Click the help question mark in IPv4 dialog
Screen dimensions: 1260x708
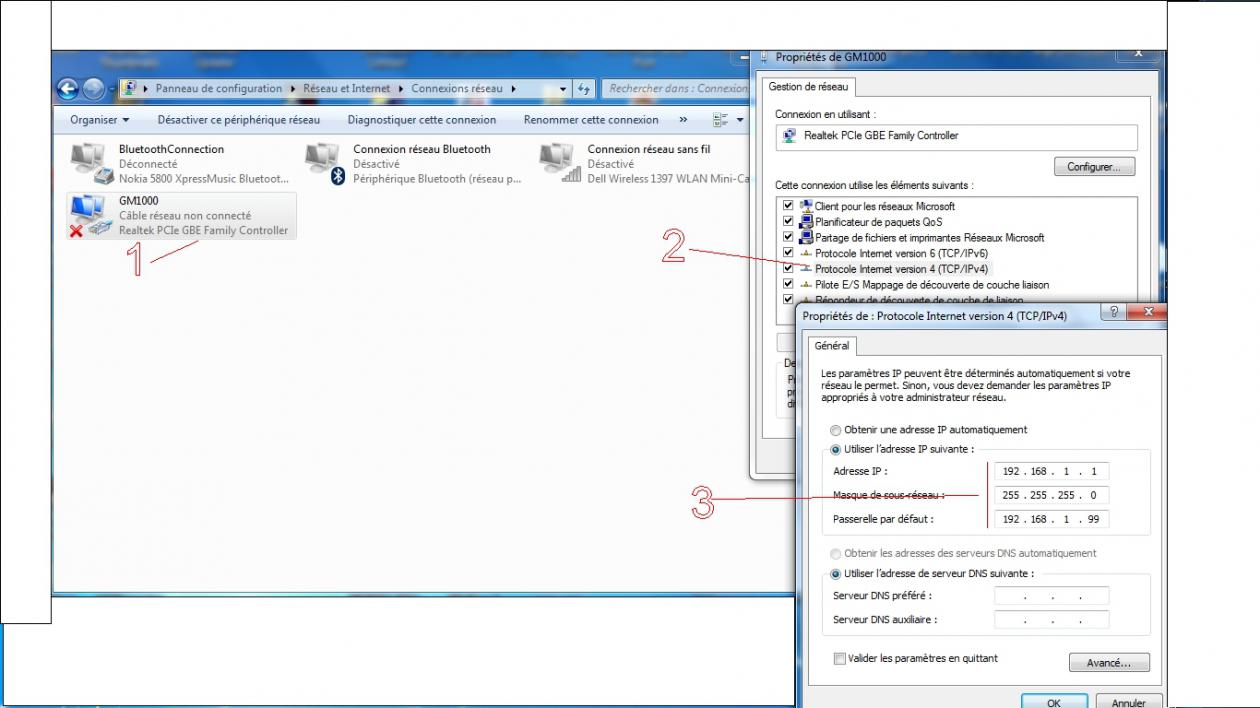pos(1112,313)
